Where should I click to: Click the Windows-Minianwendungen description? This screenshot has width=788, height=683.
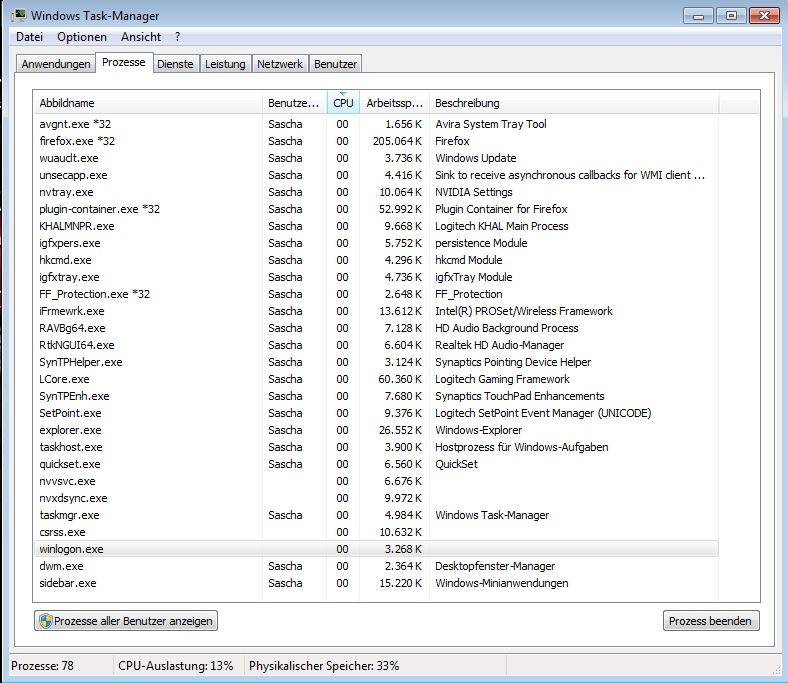coord(502,583)
